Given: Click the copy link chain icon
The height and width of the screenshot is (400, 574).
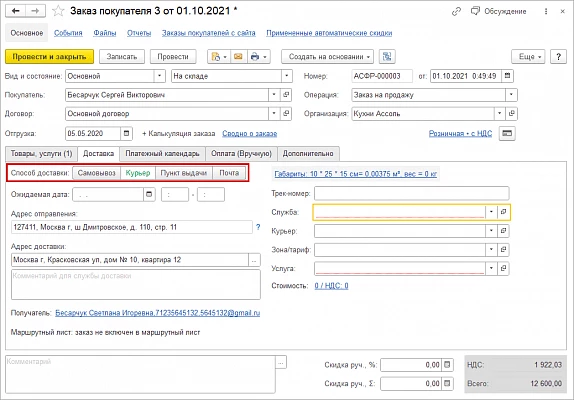Looking at the screenshot, I should pos(456,12).
